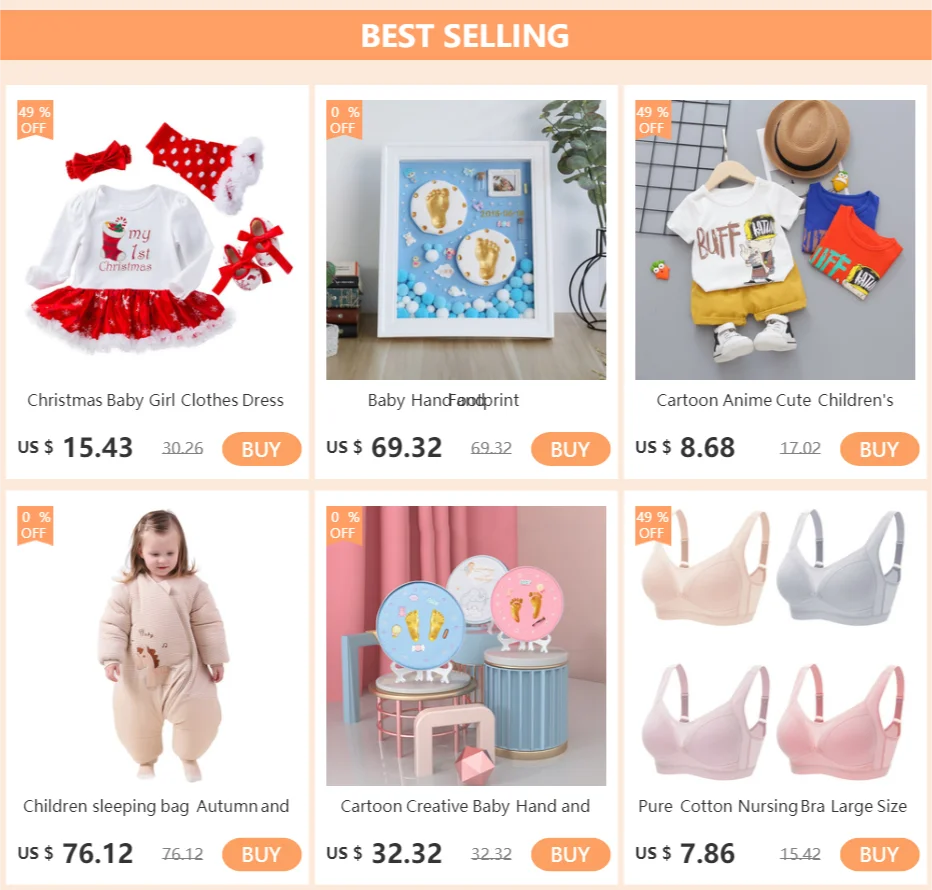Click the 49% OFF badge on cartoon children's outfit
This screenshot has height=890, width=932.
pyautogui.click(x=653, y=119)
